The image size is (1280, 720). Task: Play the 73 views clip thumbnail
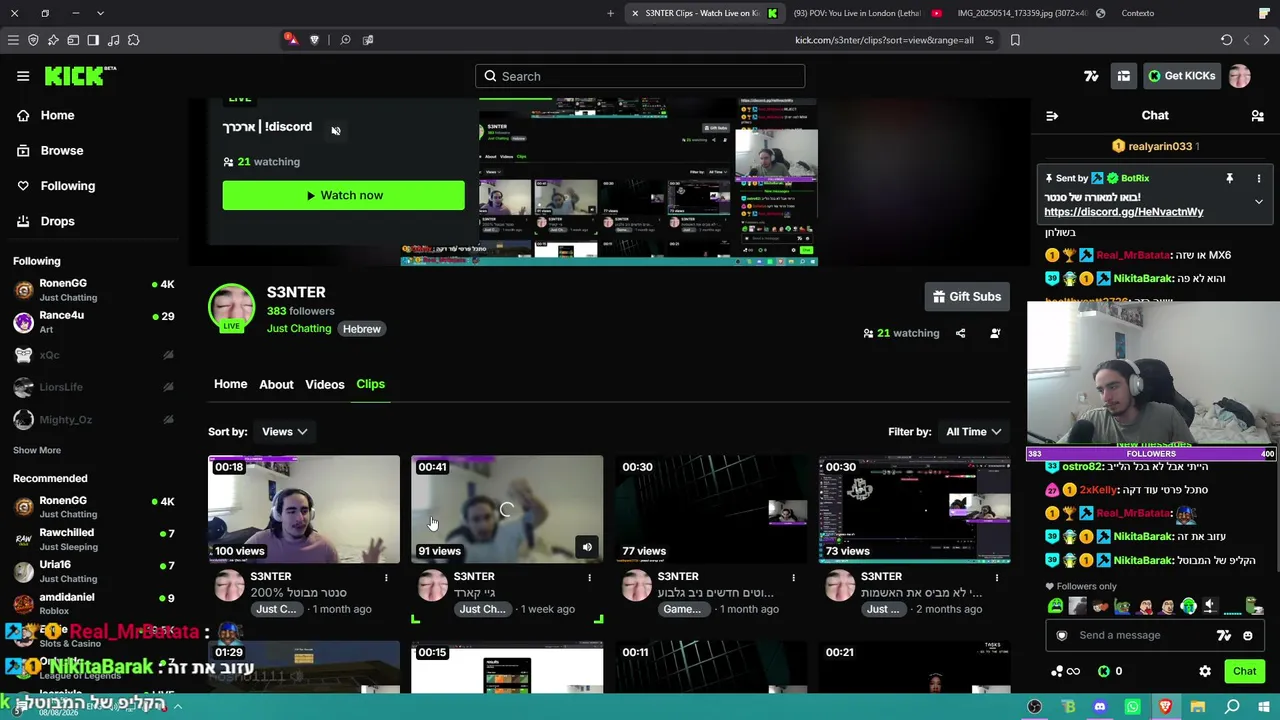click(x=914, y=509)
